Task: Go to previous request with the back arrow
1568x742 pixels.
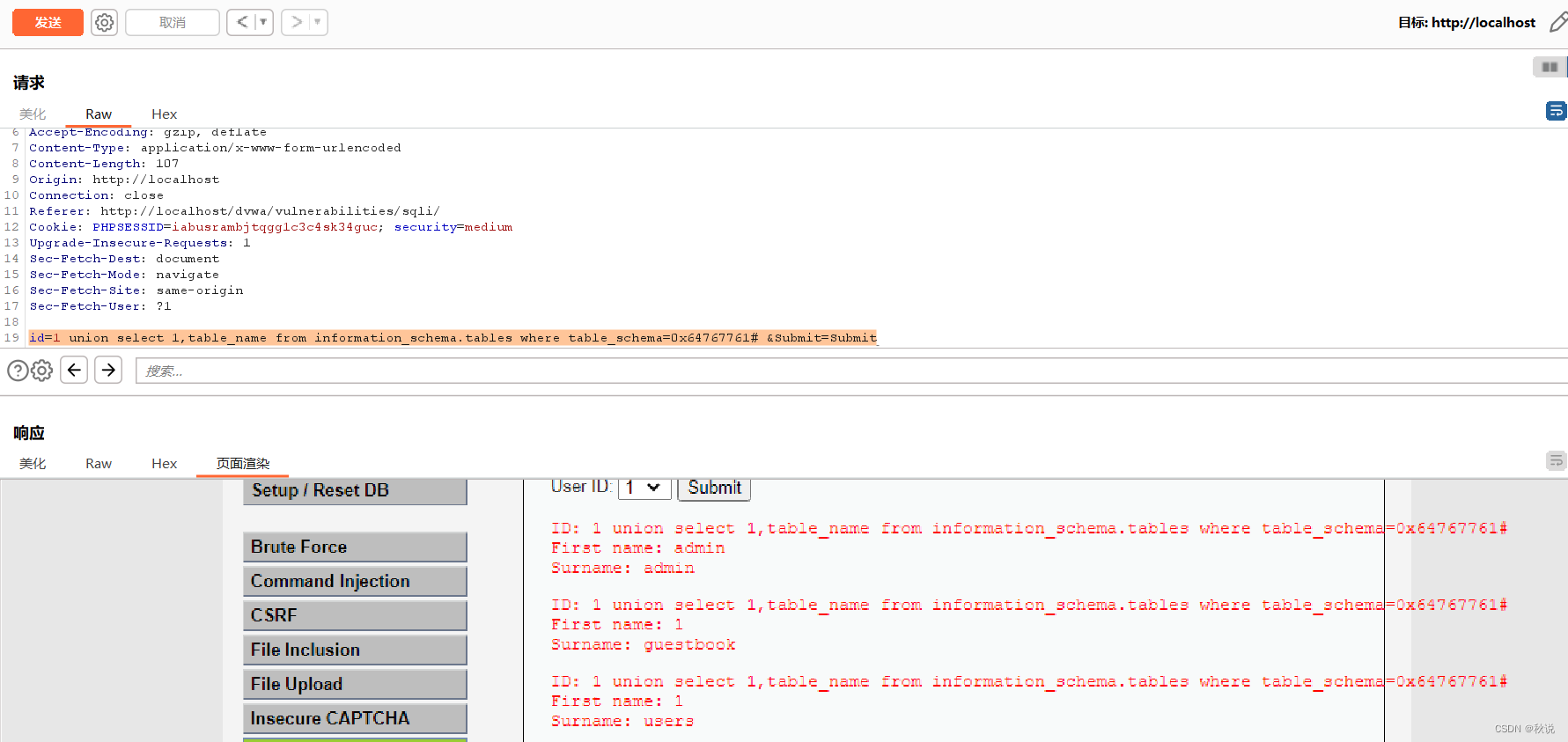Action: [242, 23]
